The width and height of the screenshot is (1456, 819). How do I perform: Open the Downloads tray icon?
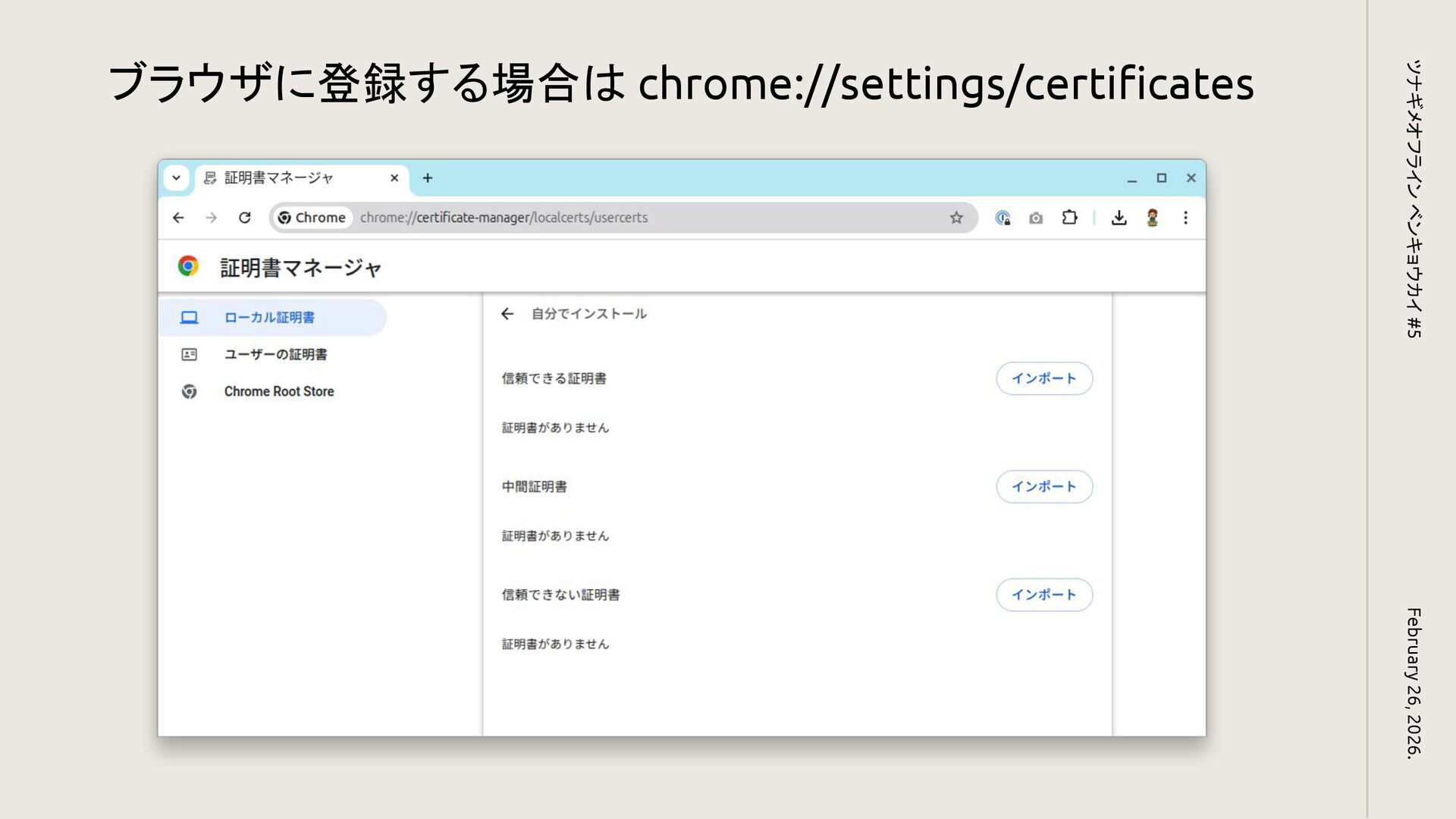click(x=1119, y=218)
